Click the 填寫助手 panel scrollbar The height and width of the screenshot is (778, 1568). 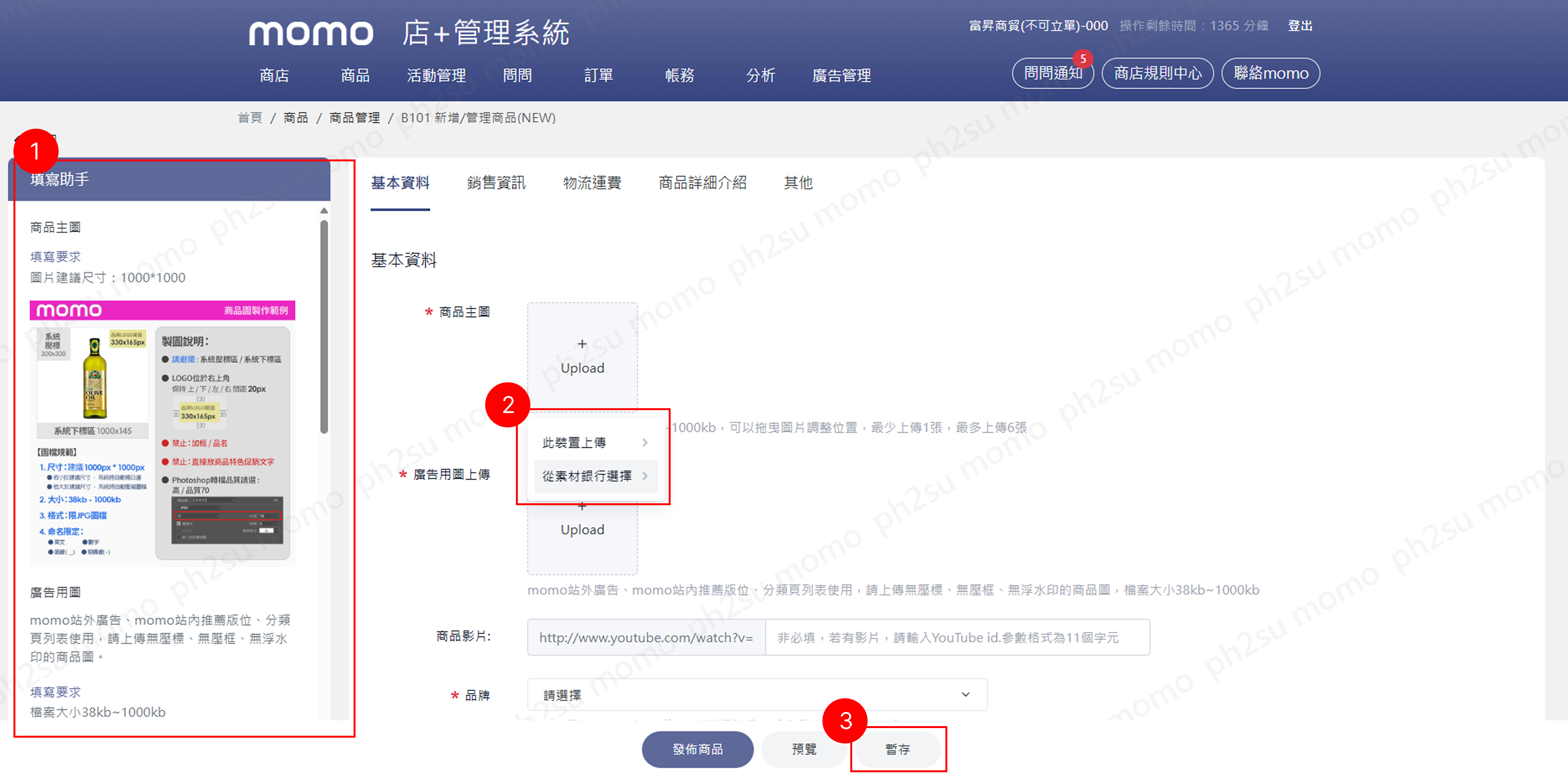[x=324, y=327]
